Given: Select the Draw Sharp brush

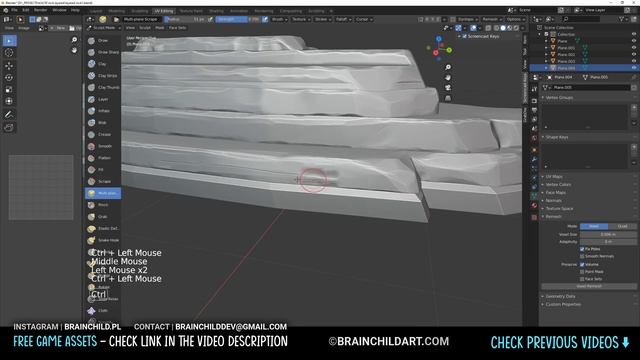Looking at the screenshot, I should [102, 52].
